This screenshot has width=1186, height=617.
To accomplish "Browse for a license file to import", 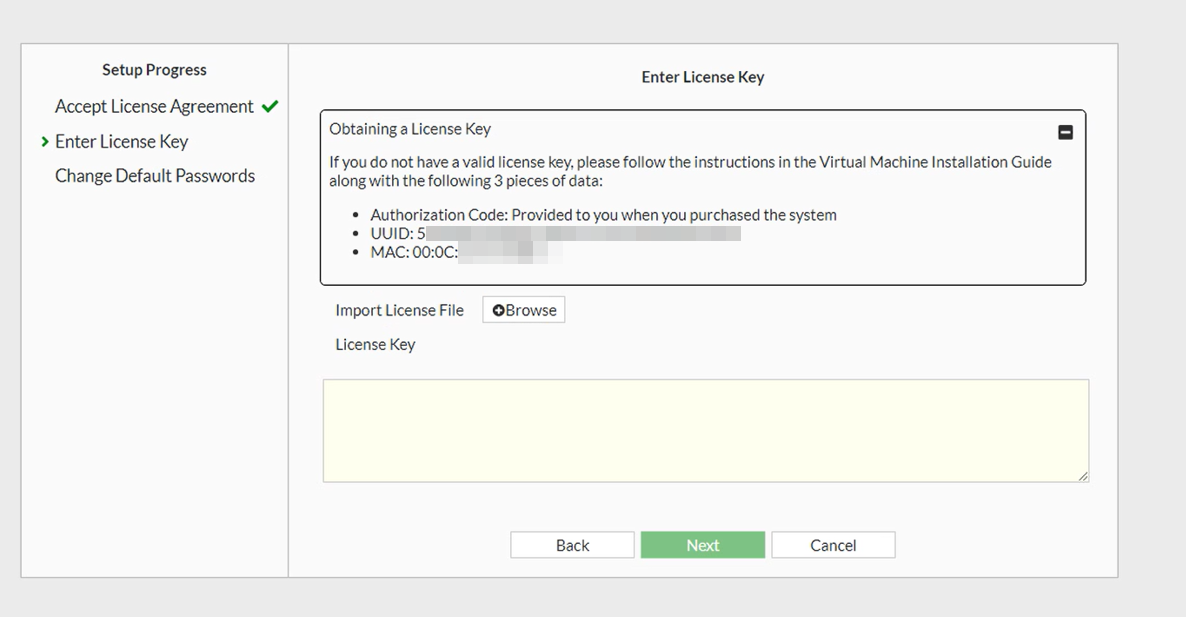I will point(524,310).
